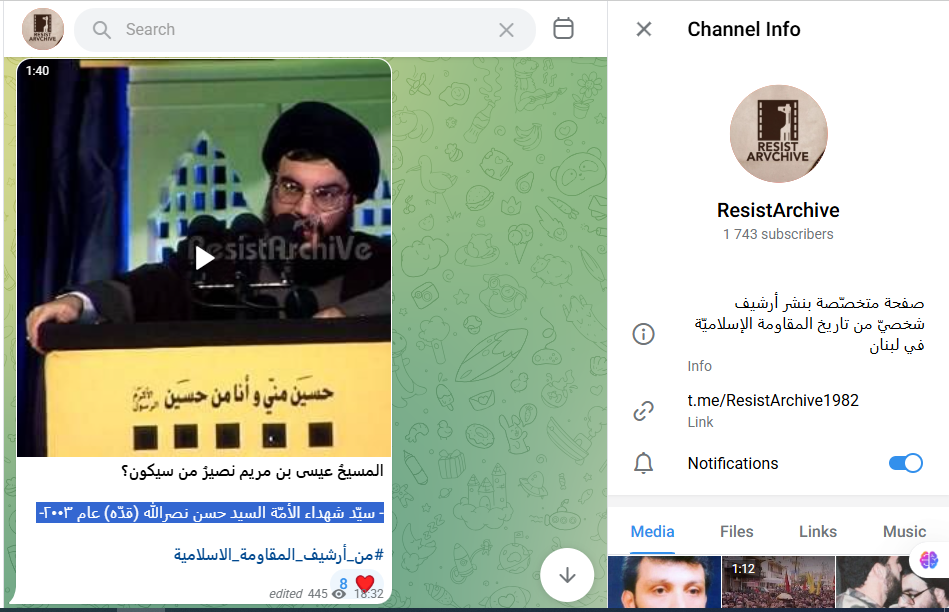Open the search-by-date calendar icon
The width and height of the screenshot is (949, 612).
pyautogui.click(x=565, y=29)
